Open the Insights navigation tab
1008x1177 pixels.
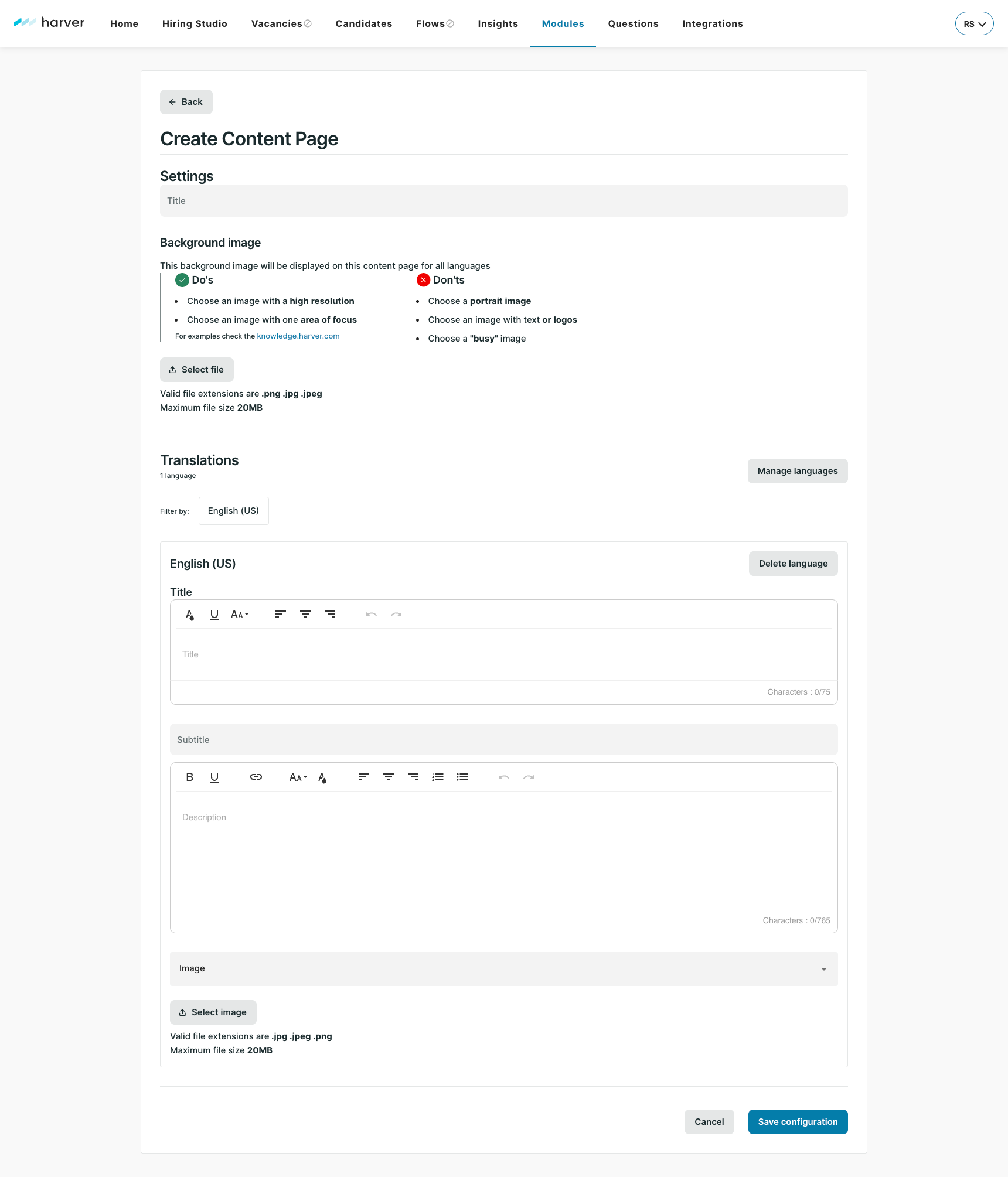498,23
